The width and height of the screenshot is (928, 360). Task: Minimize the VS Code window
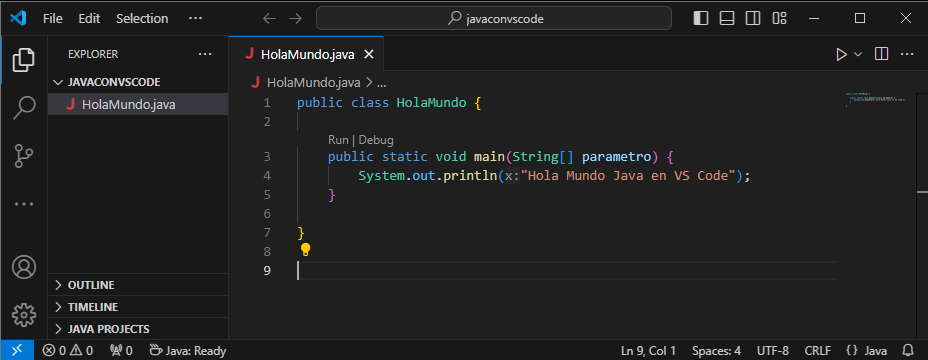(x=815, y=18)
